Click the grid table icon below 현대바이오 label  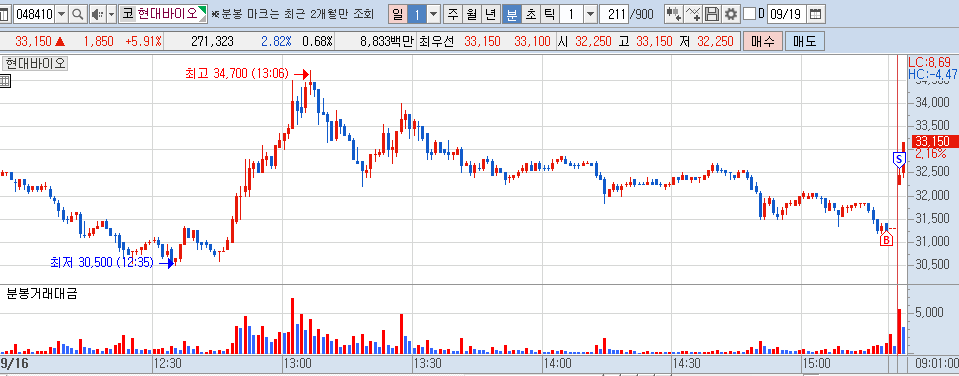[x=5, y=81]
